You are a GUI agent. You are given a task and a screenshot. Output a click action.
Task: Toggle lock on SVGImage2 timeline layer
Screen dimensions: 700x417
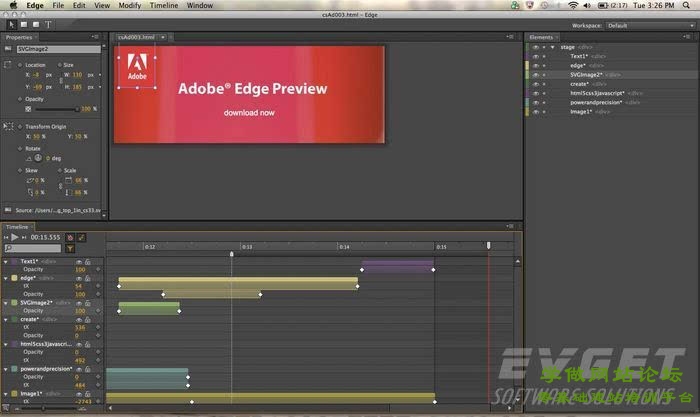point(89,303)
